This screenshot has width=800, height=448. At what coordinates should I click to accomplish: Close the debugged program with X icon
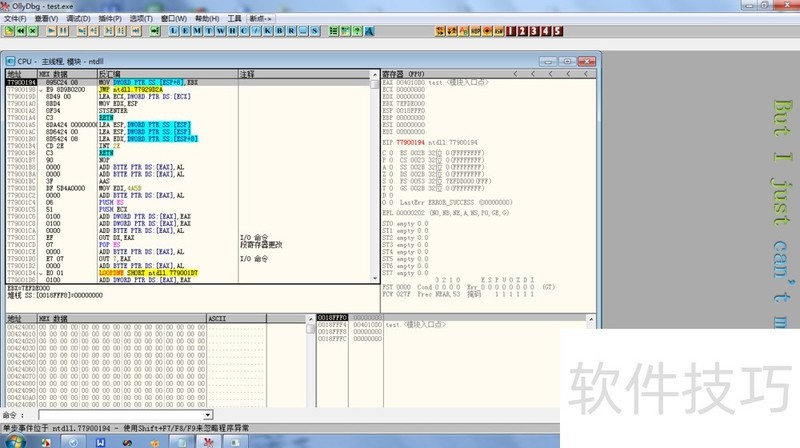33,31
